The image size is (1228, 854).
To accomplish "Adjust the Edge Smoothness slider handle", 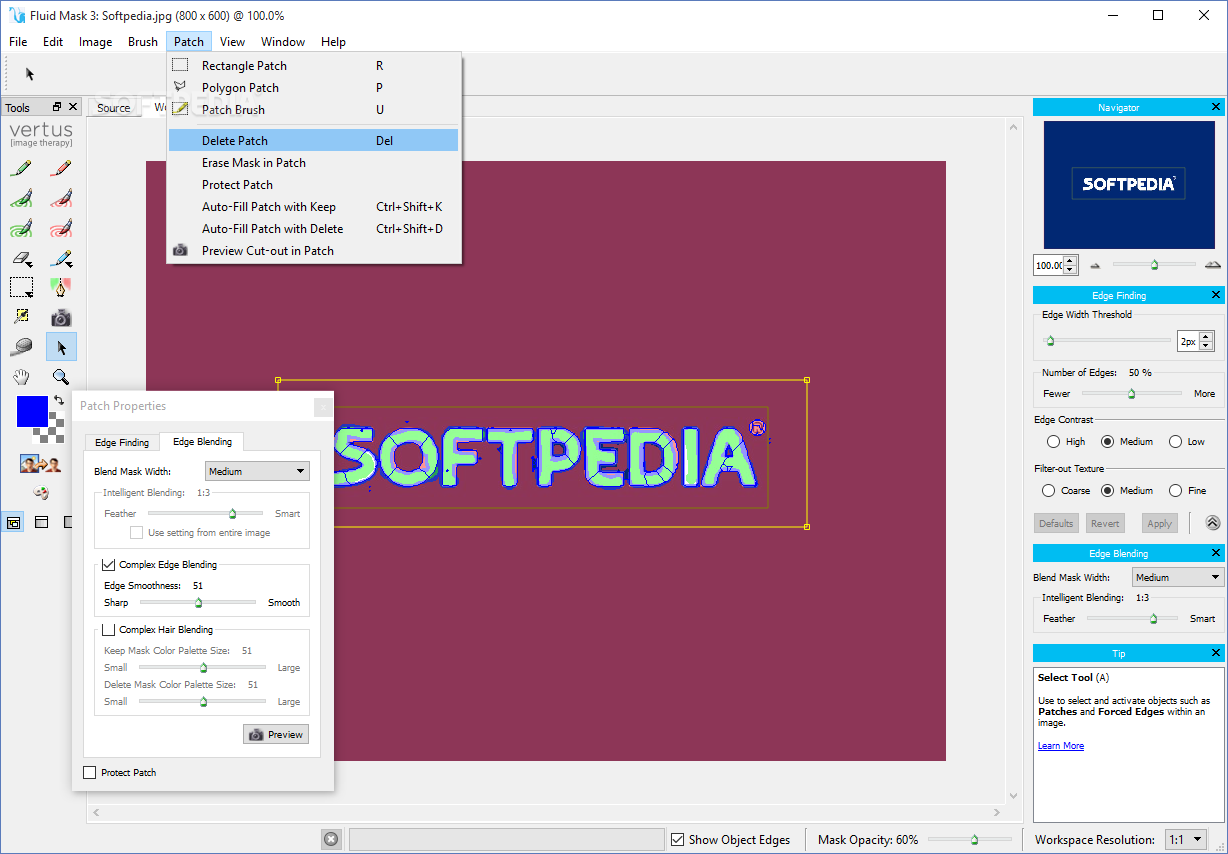I will tap(198, 603).
